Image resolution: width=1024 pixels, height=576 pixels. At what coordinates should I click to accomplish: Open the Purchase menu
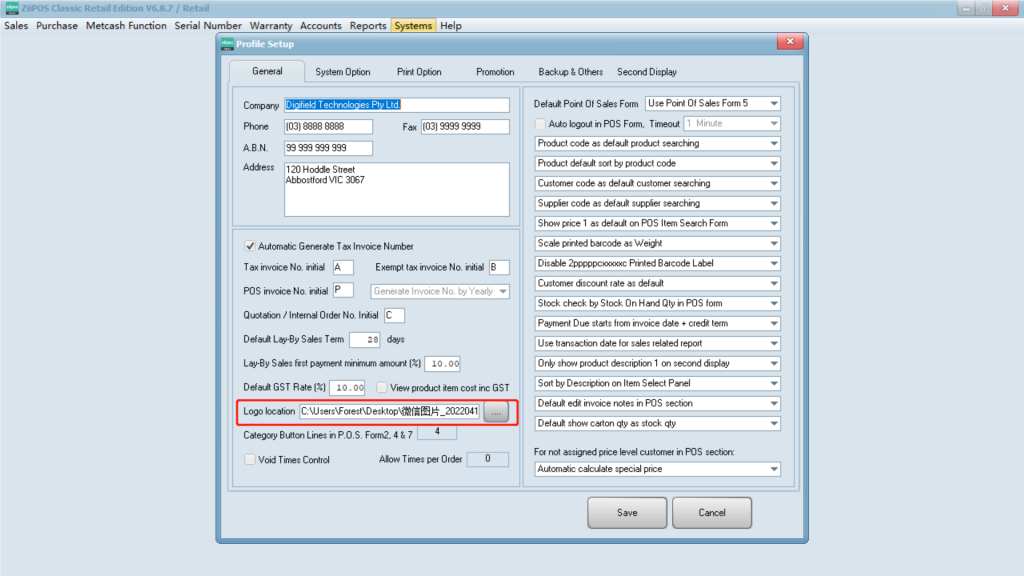coord(57,25)
